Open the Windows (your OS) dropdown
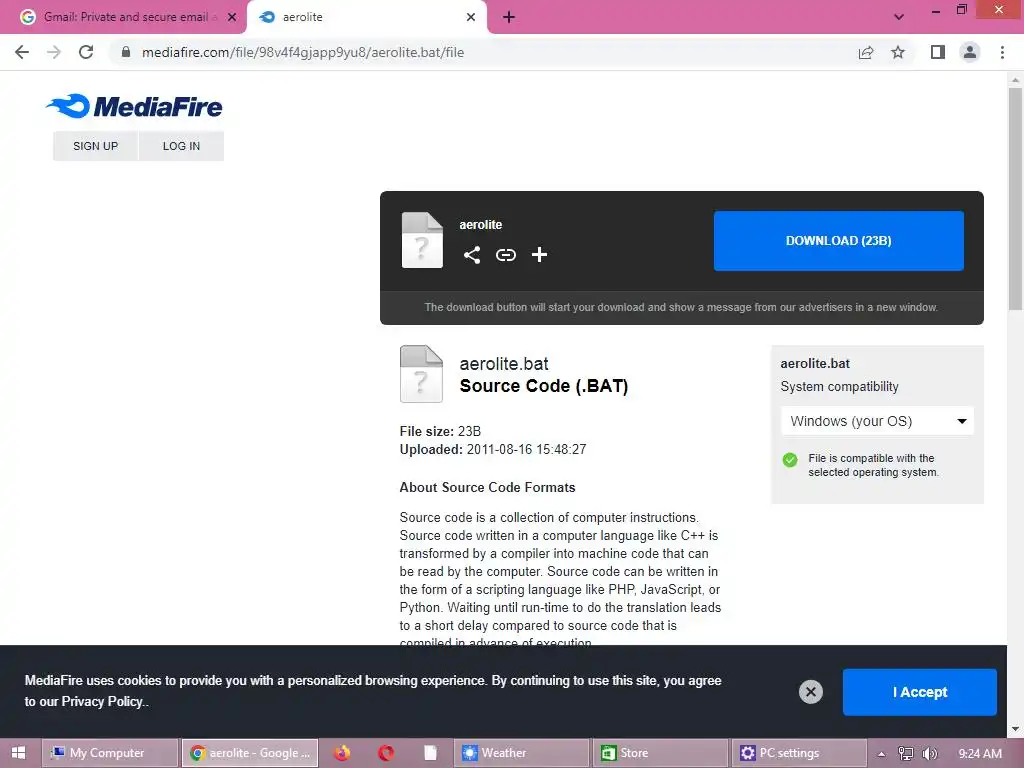 click(877, 421)
